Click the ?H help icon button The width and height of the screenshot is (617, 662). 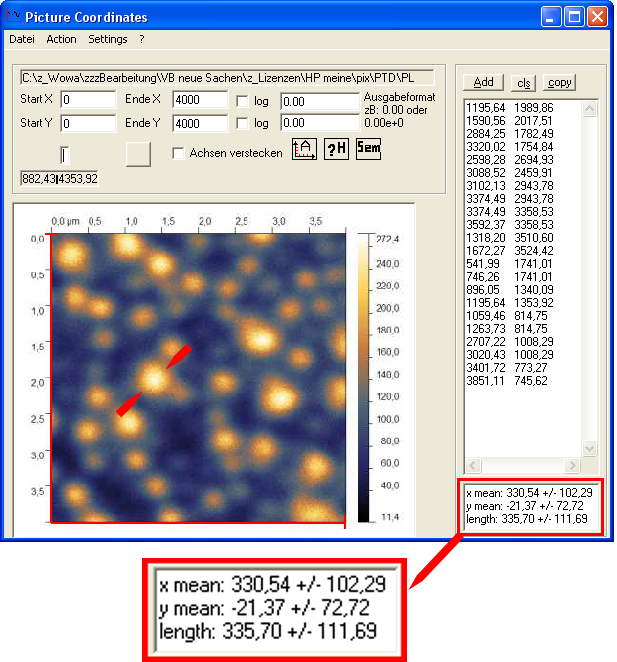pos(336,149)
